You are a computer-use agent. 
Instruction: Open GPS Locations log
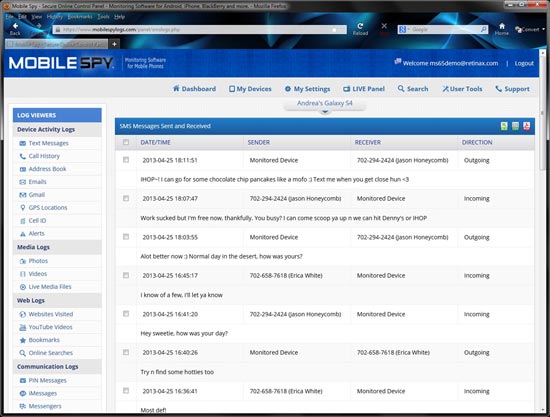click(x=48, y=208)
